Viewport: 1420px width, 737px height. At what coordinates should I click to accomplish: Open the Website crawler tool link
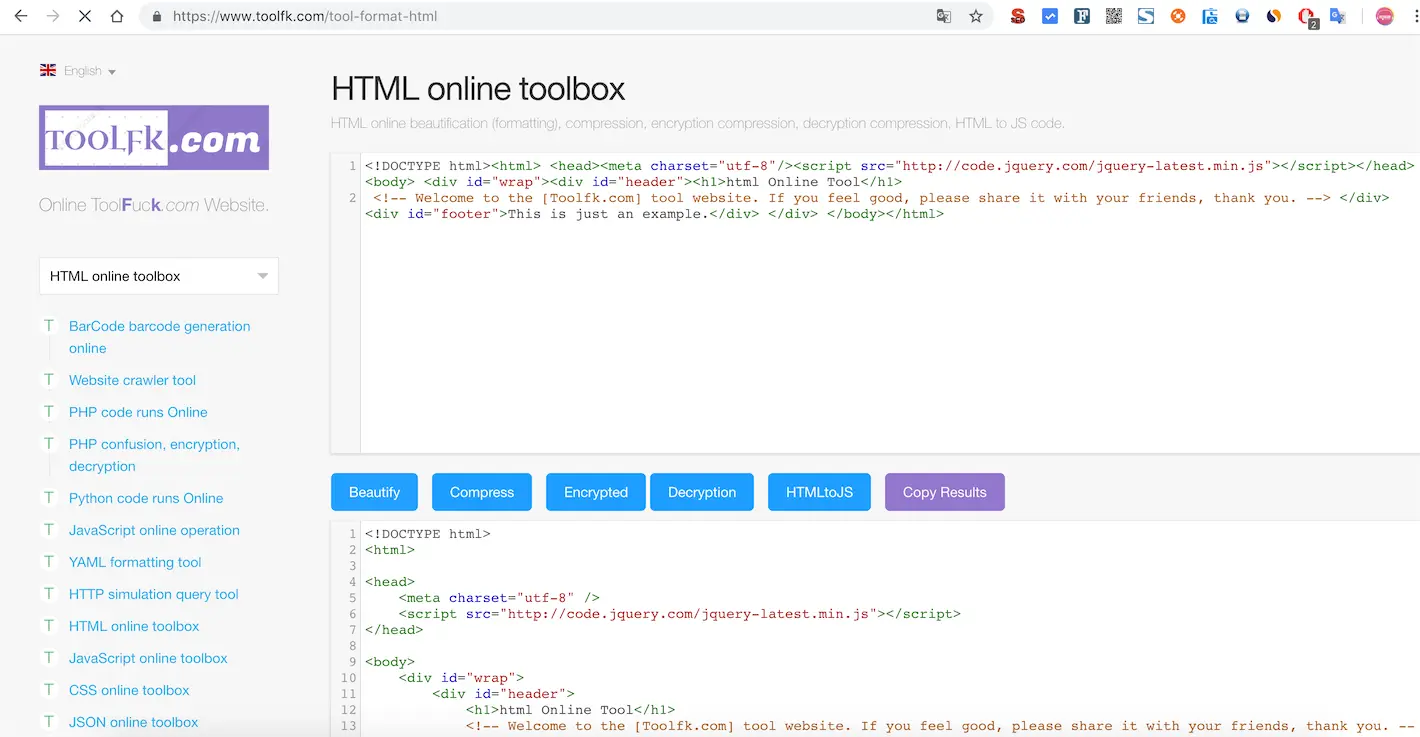(132, 380)
